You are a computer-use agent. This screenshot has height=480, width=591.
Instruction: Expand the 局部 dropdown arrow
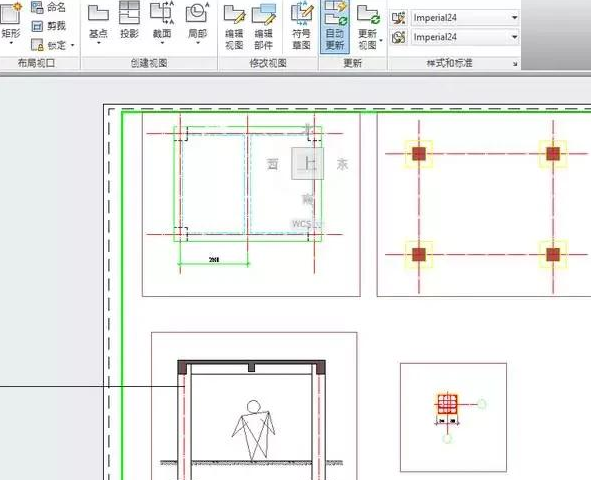[198, 43]
